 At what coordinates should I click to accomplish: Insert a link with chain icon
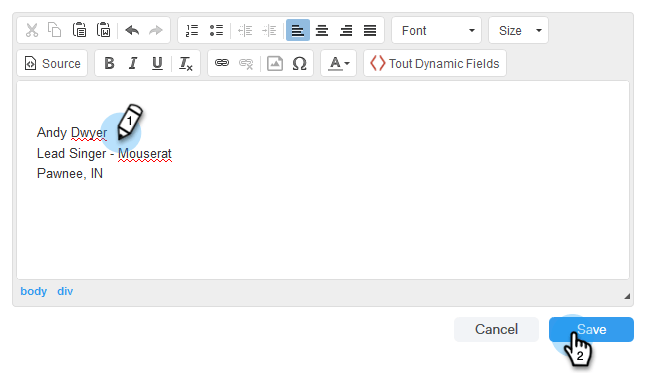point(222,63)
